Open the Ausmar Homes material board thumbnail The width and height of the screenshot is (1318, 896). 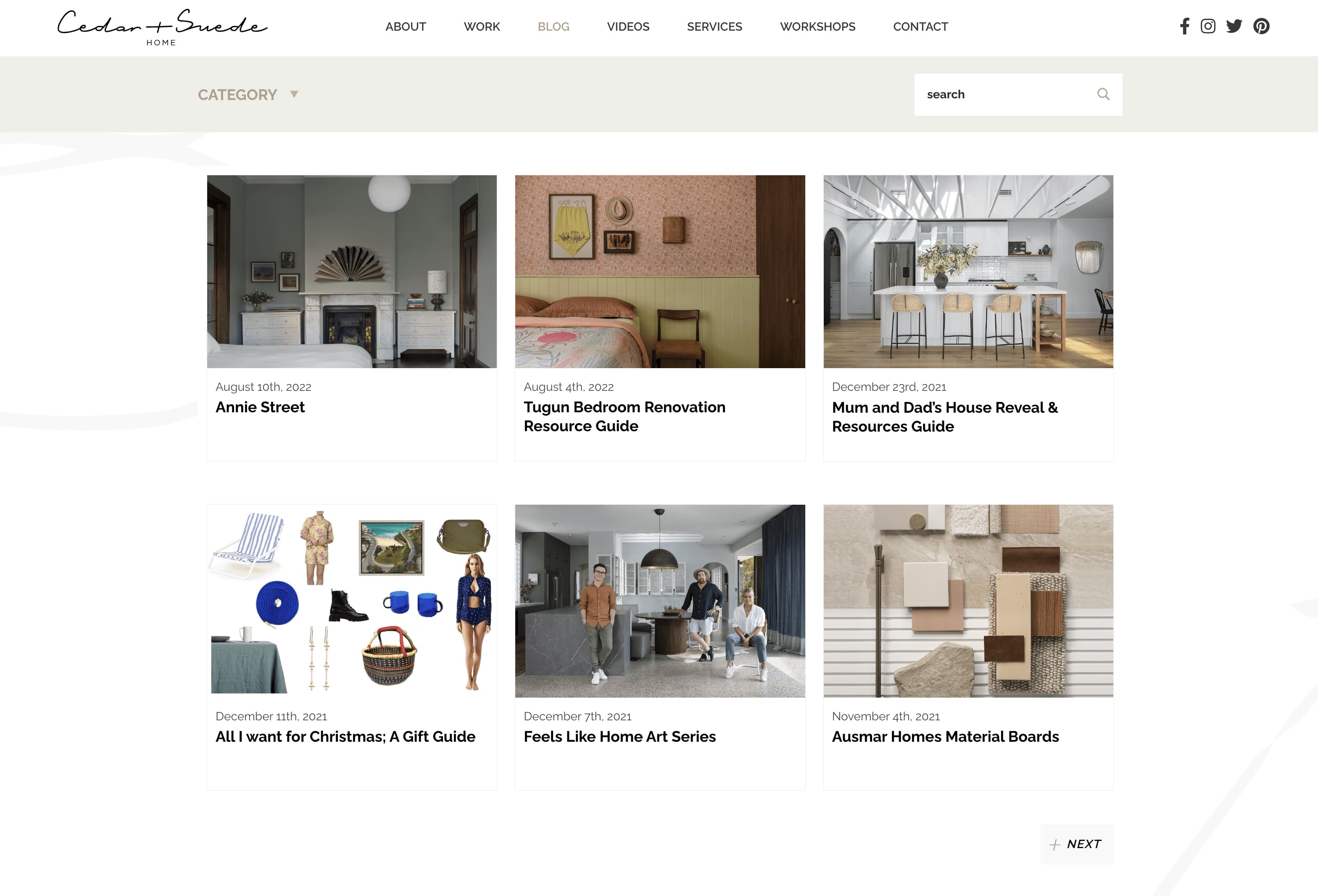(x=968, y=601)
